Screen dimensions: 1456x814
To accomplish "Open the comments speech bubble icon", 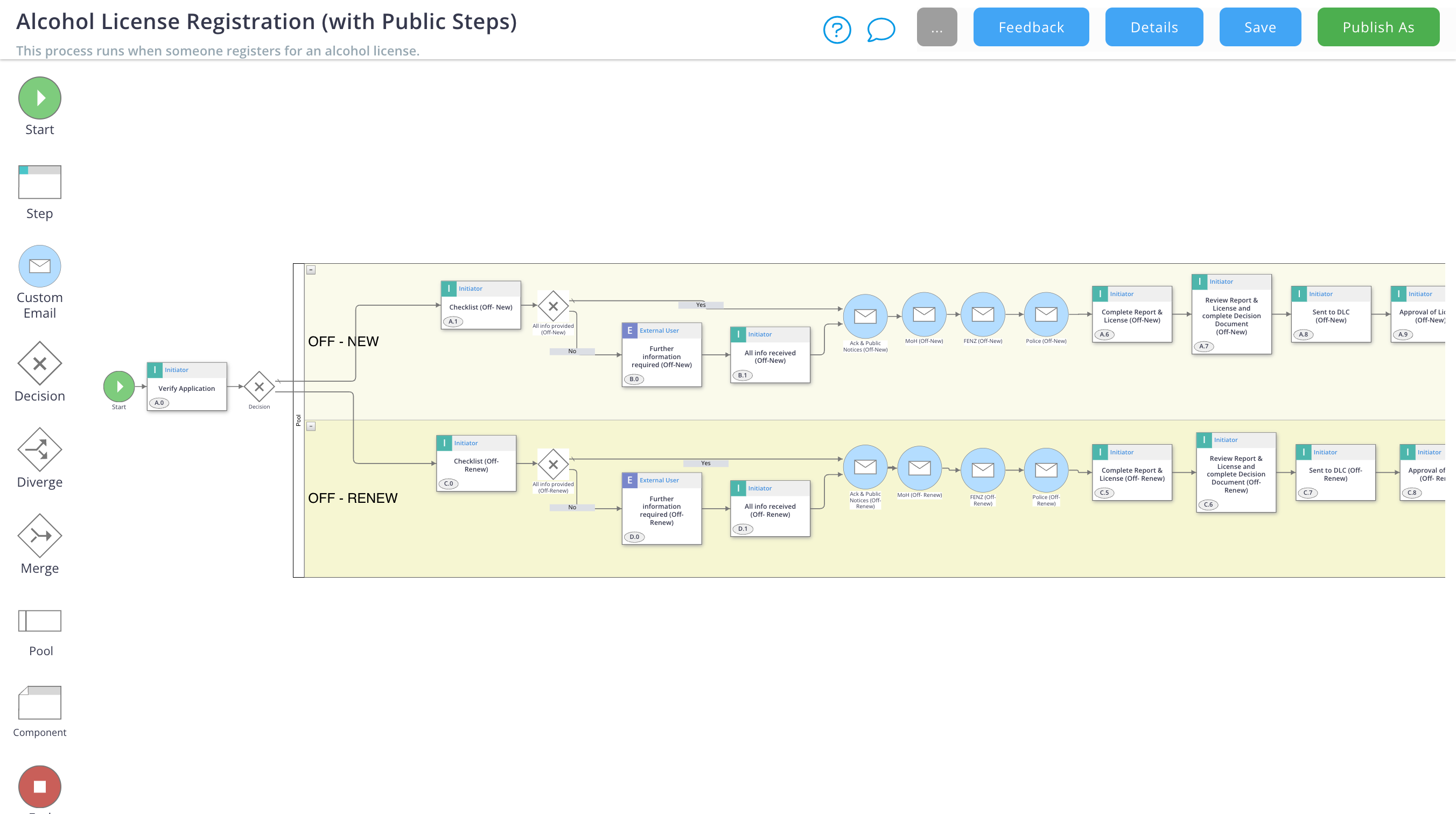I will click(880, 30).
